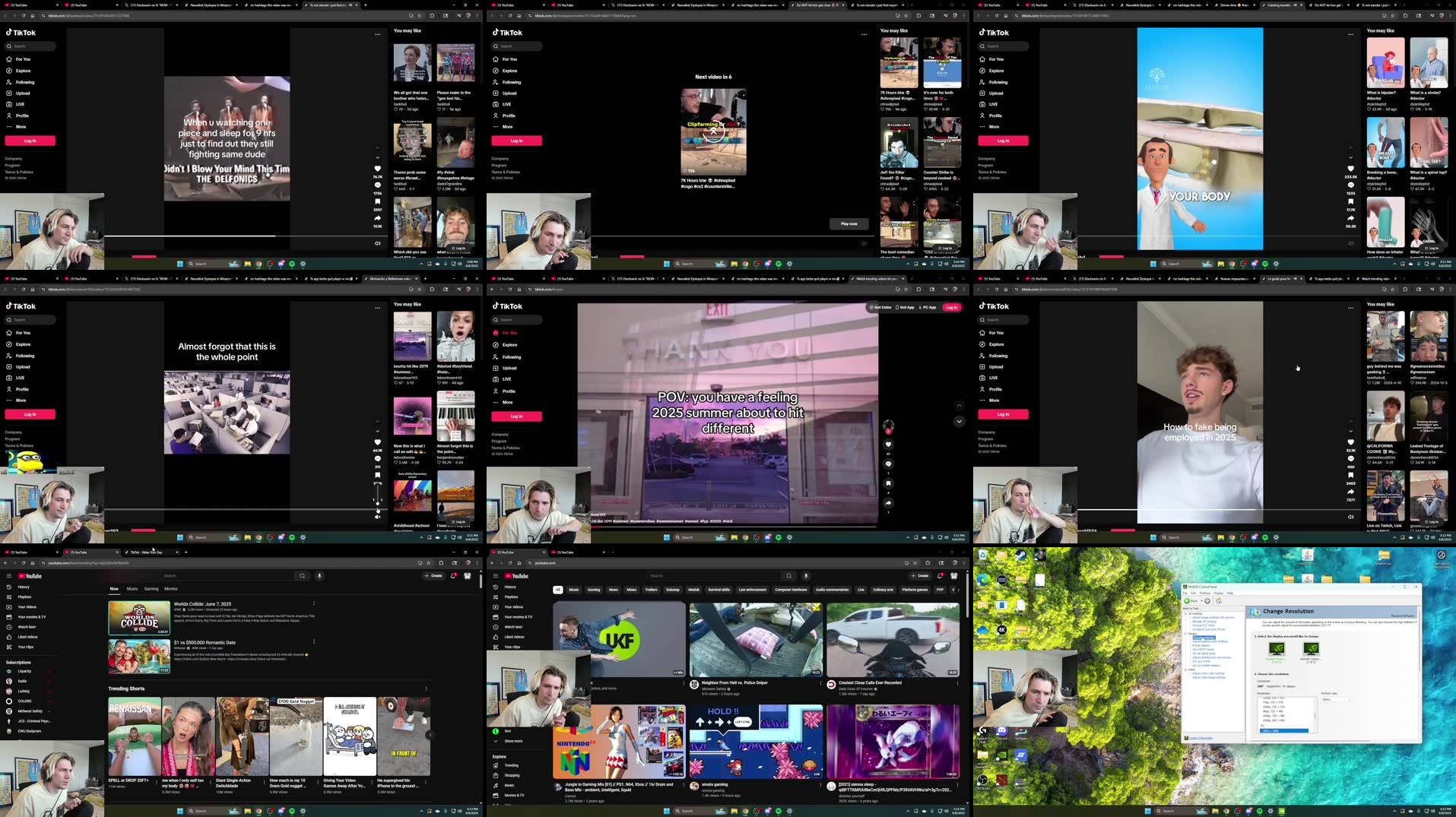Share the '2025 summer' POV TikTok
The width and height of the screenshot is (1456, 817).
pyautogui.click(x=888, y=503)
